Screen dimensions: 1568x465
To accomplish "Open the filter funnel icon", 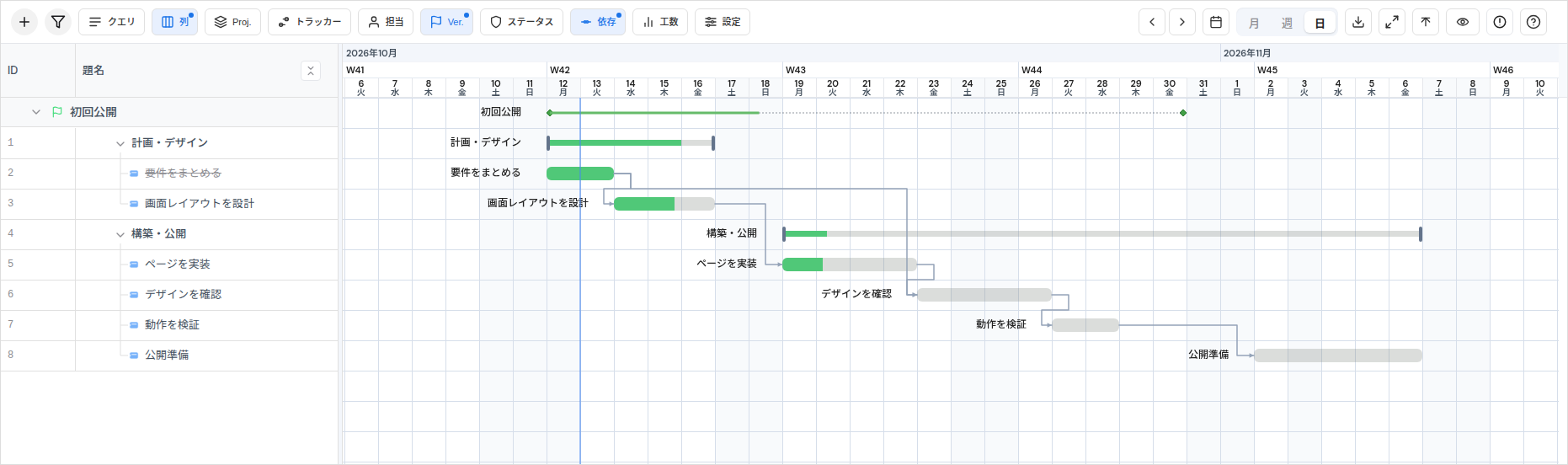I will point(58,22).
